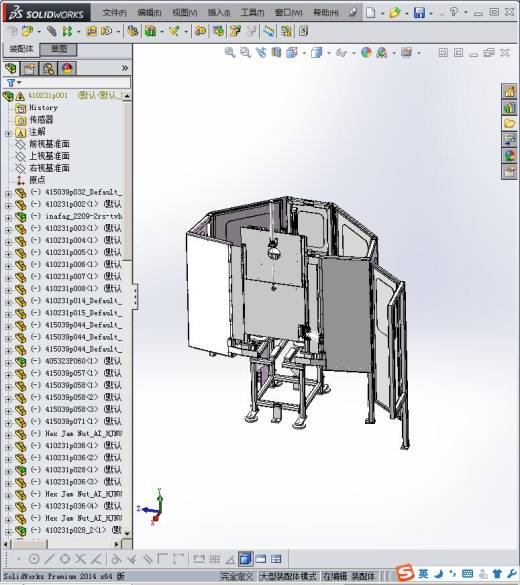Viewport: 520px width, 585px height.
Task: Open the dropdown arrow beside Open file
Action: [x=407, y=13]
